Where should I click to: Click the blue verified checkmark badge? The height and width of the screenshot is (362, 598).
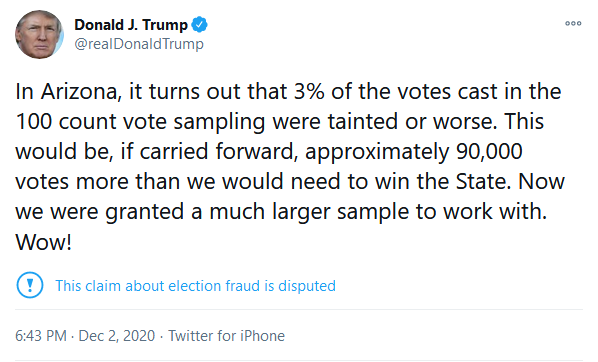[x=199, y=24]
